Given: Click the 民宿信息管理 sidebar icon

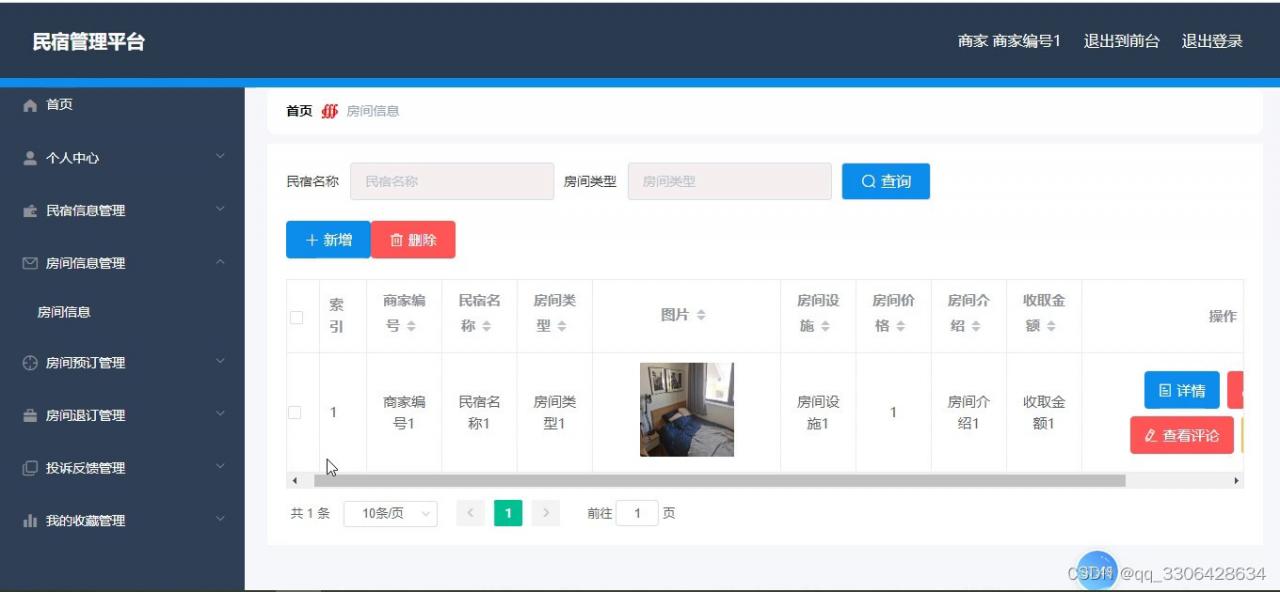Looking at the screenshot, I should point(29,210).
